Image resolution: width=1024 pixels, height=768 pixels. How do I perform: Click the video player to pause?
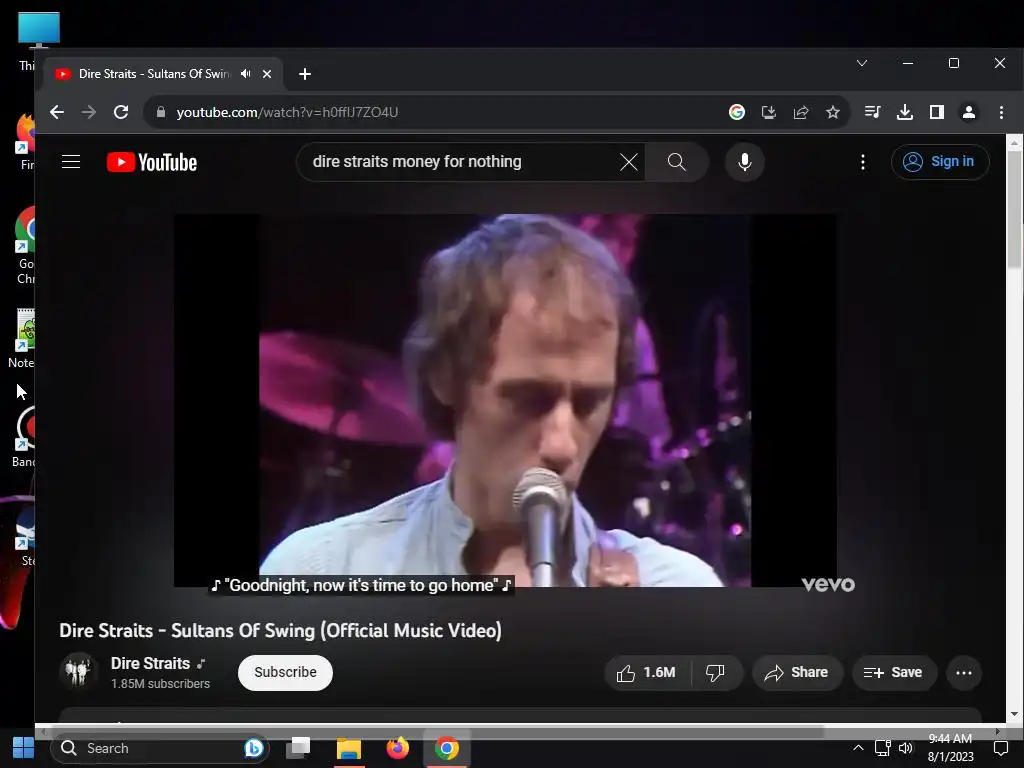(x=505, y=400)
